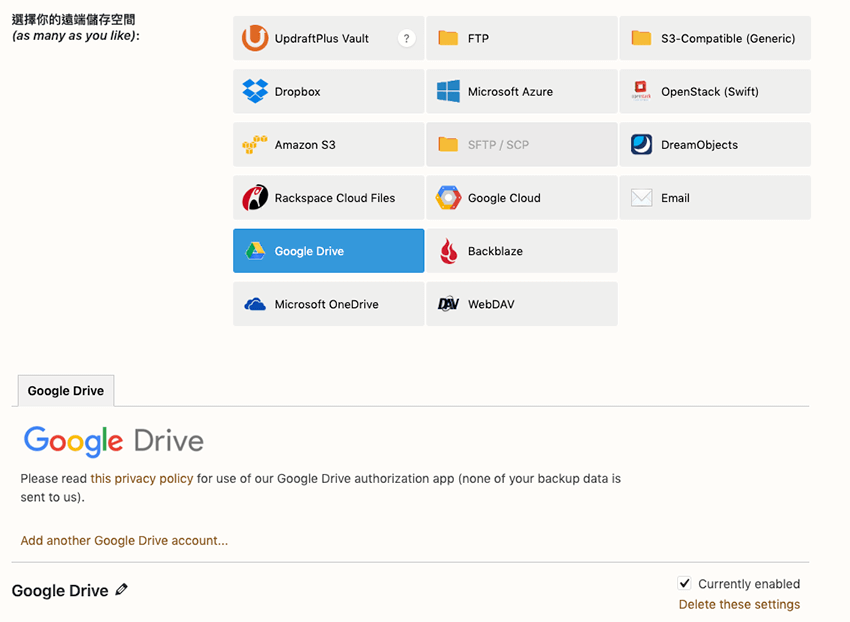Click the Google Drive section heading text
Image resolution: width=850 pixels, height=622 pixels.
[x=60, y=591]
